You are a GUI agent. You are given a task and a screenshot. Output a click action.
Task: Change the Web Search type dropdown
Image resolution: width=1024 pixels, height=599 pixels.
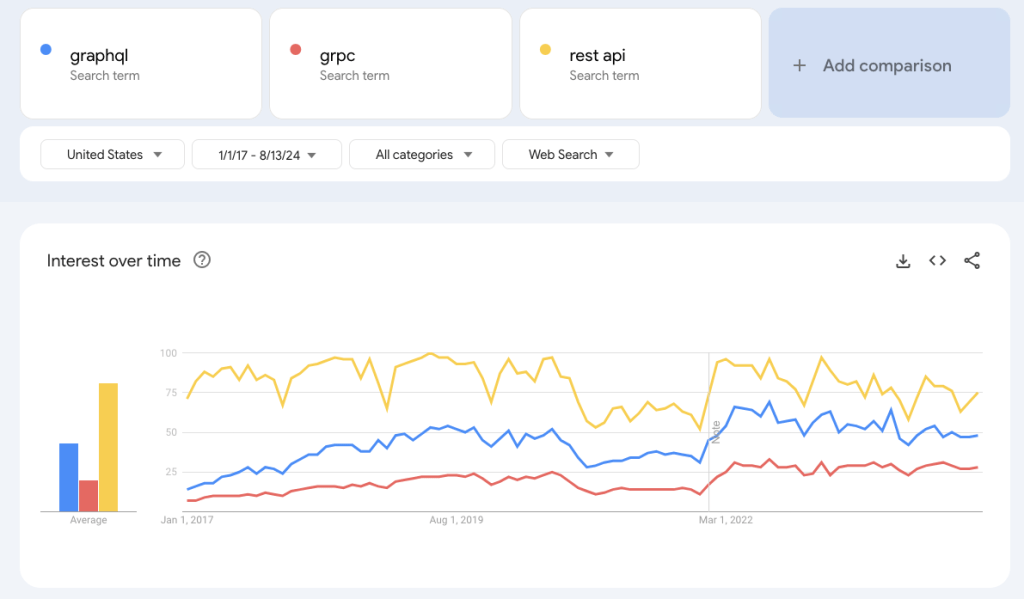570,154
